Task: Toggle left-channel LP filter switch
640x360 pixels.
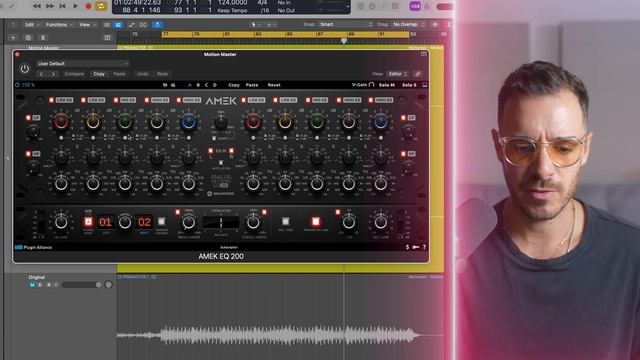Action: pos(28,118)
